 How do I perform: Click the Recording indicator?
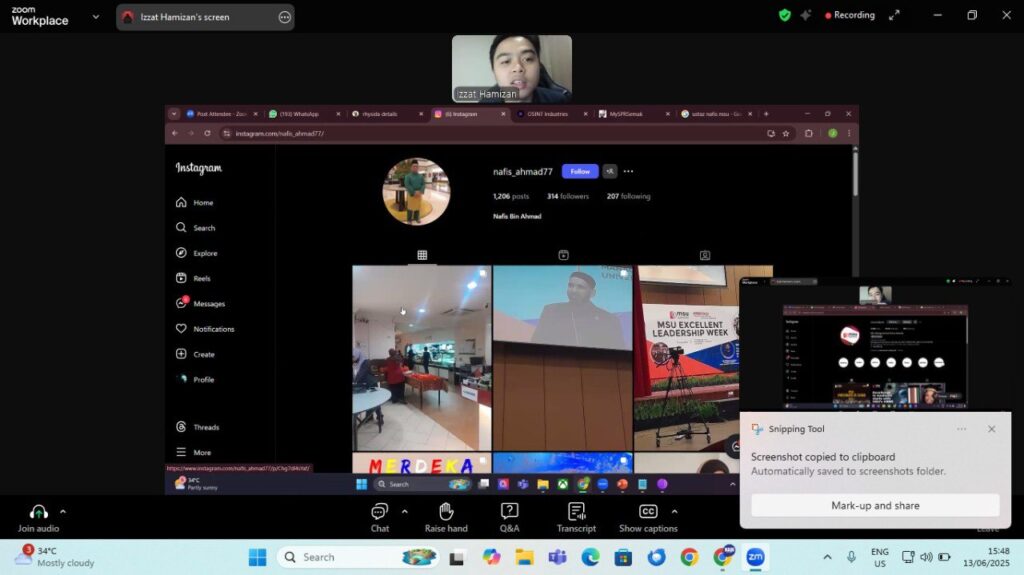850,15
